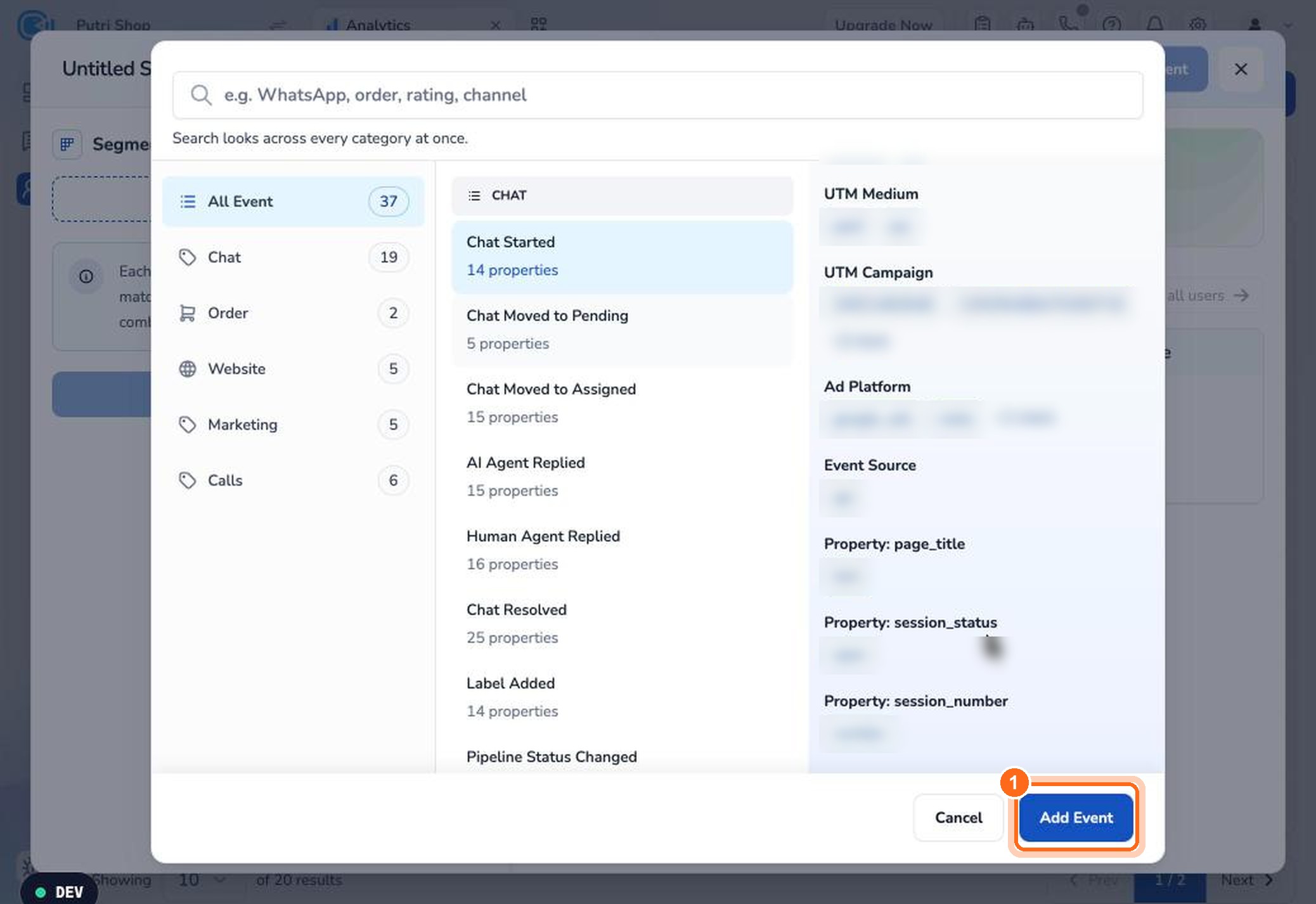1316x904 pixels.
Task: Select the Calls category
Action: [x=293, y=481]
